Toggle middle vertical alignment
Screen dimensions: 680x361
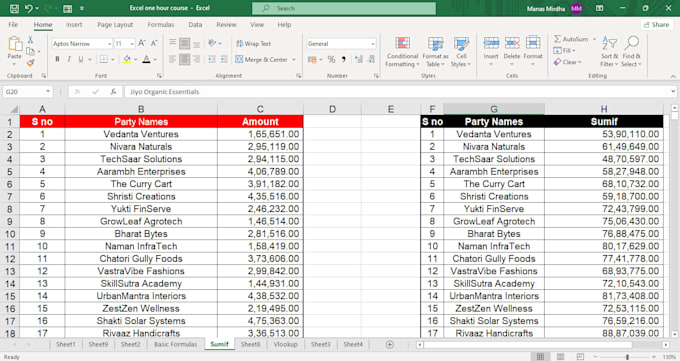[184, 43]
